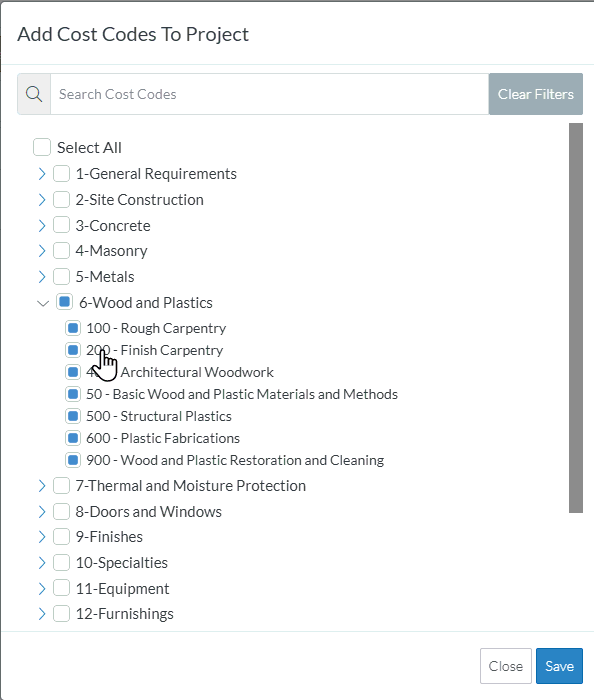Image resolution: width=594 pixels, height=700 pixels.
Task: Expand 7-Thermal and Moisture Protection
Action: pyautogui.click(x=42, y=486)
